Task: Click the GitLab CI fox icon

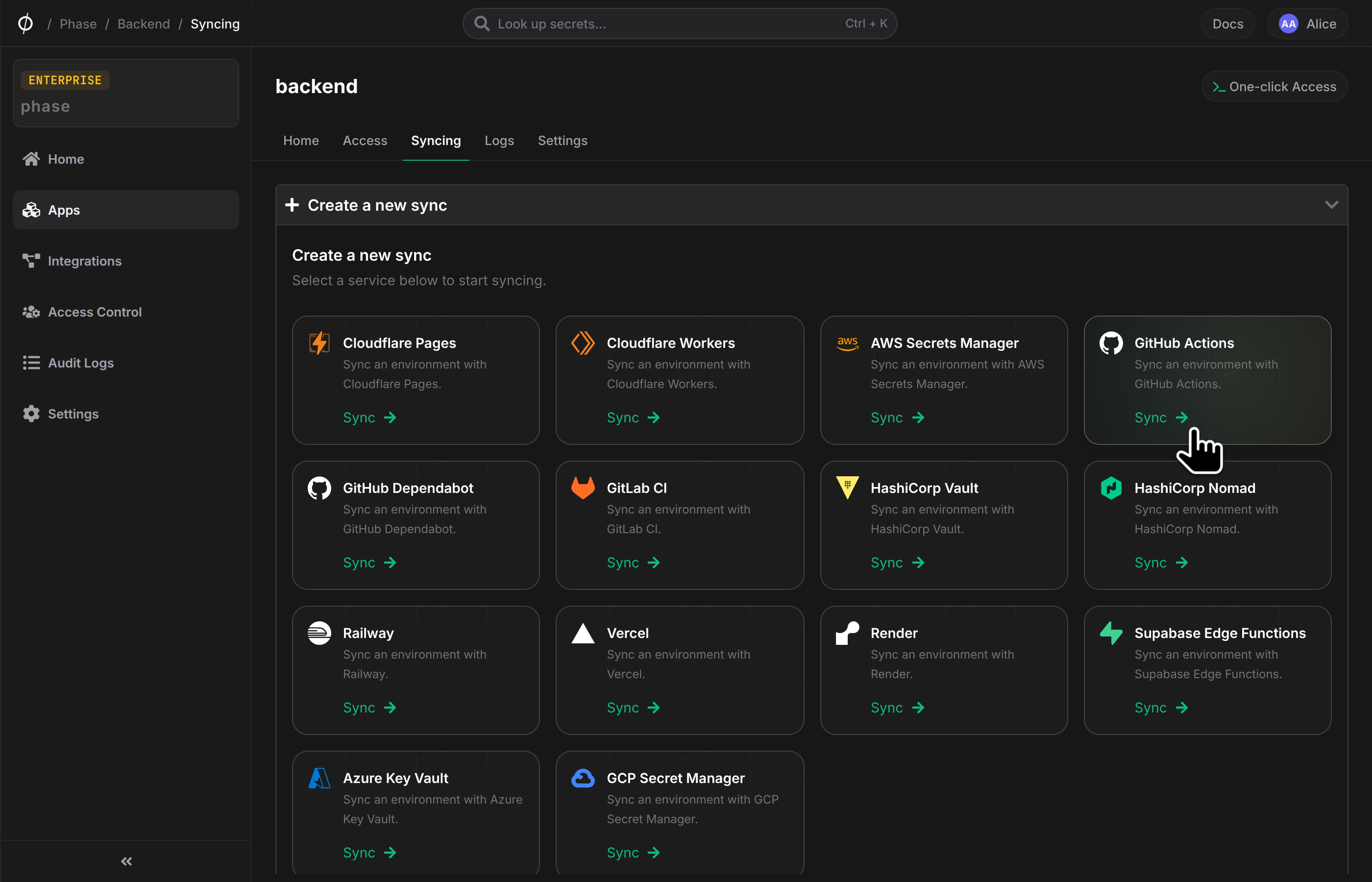Action: (583, 488)
